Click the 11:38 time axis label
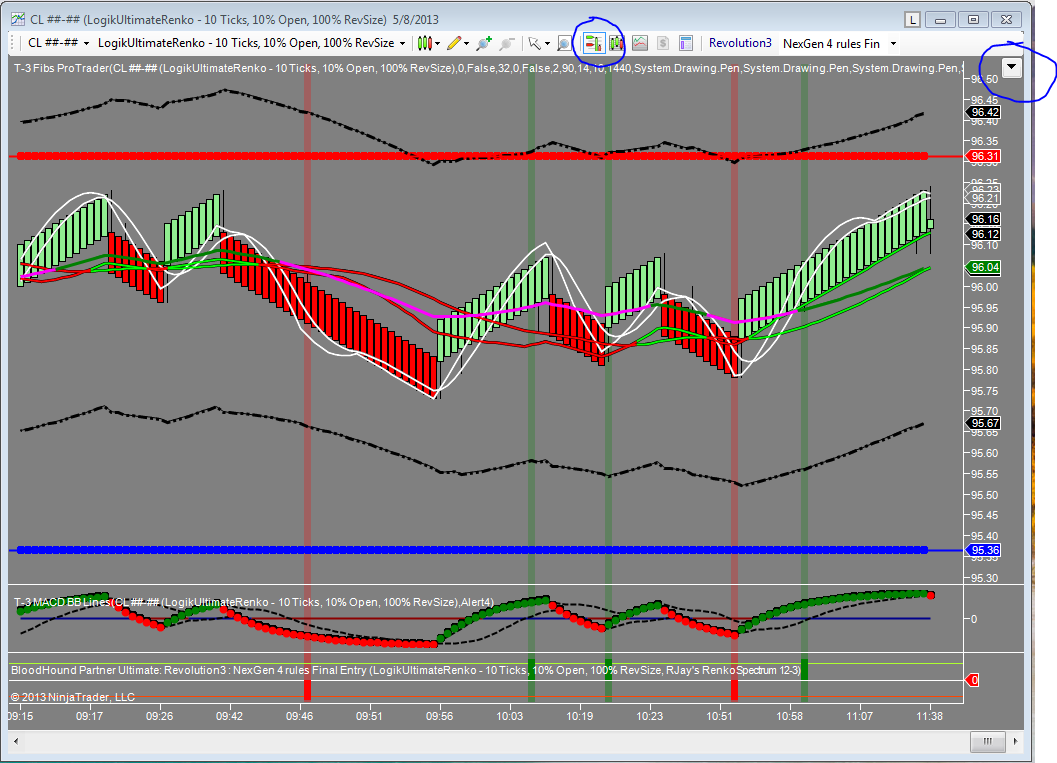Image resolution: width=1057 pixels, height=763 pixels. point(930,716)
